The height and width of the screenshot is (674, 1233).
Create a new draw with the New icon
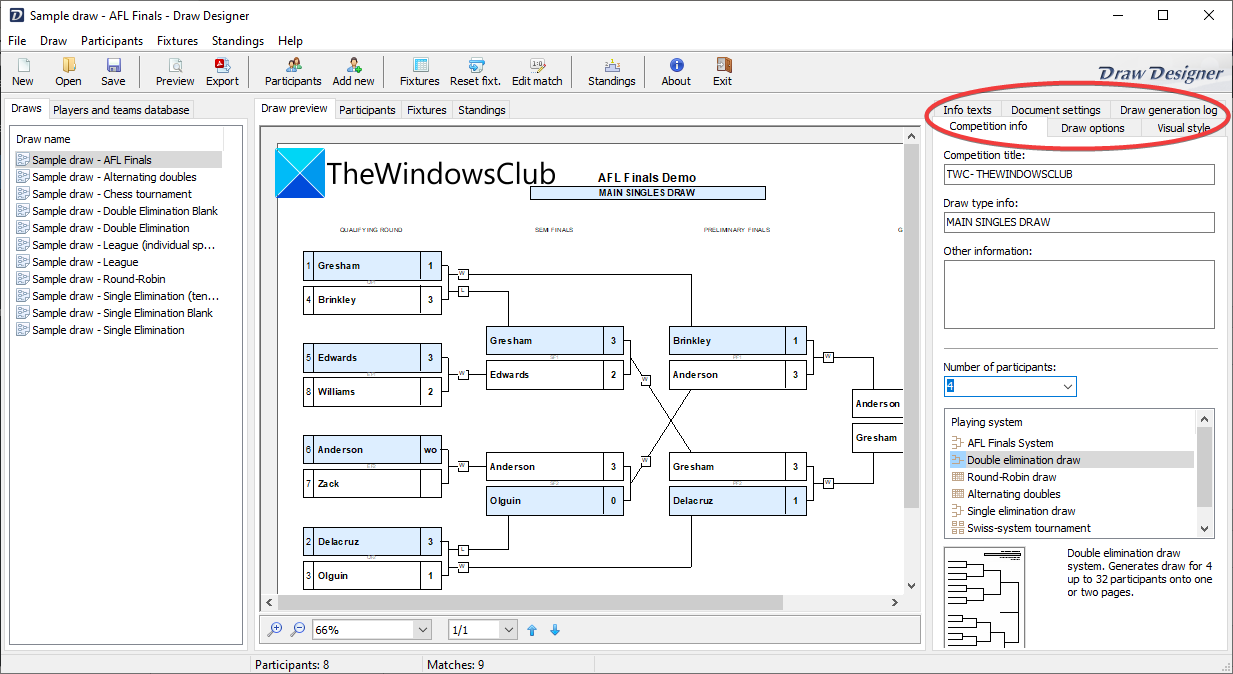point(22,71)
